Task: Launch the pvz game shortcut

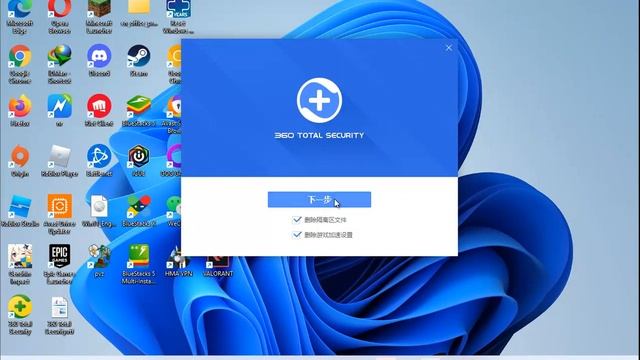Action: pyautogui.click(x=99, y=260)
